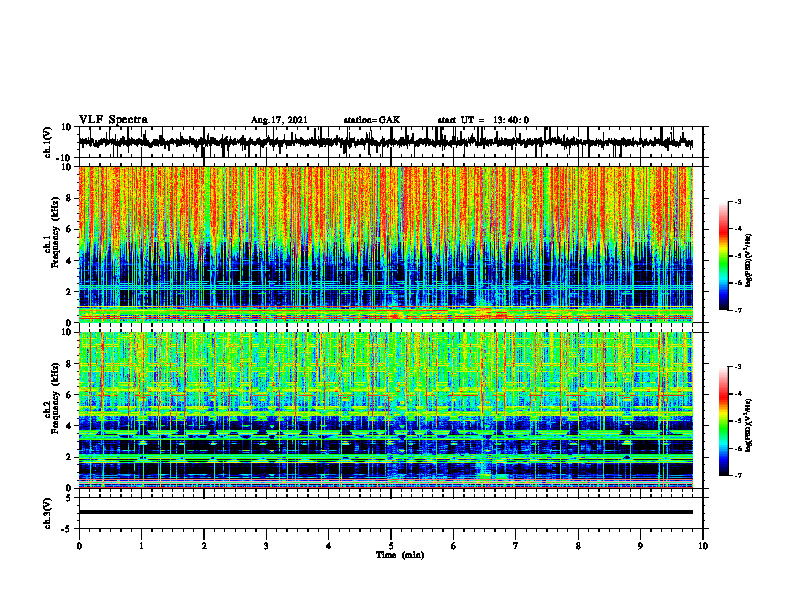The width and height of the screenshot is (792, 612).
Task: Click the ch.1 voltage waveform trace
Action: (385, 142)
